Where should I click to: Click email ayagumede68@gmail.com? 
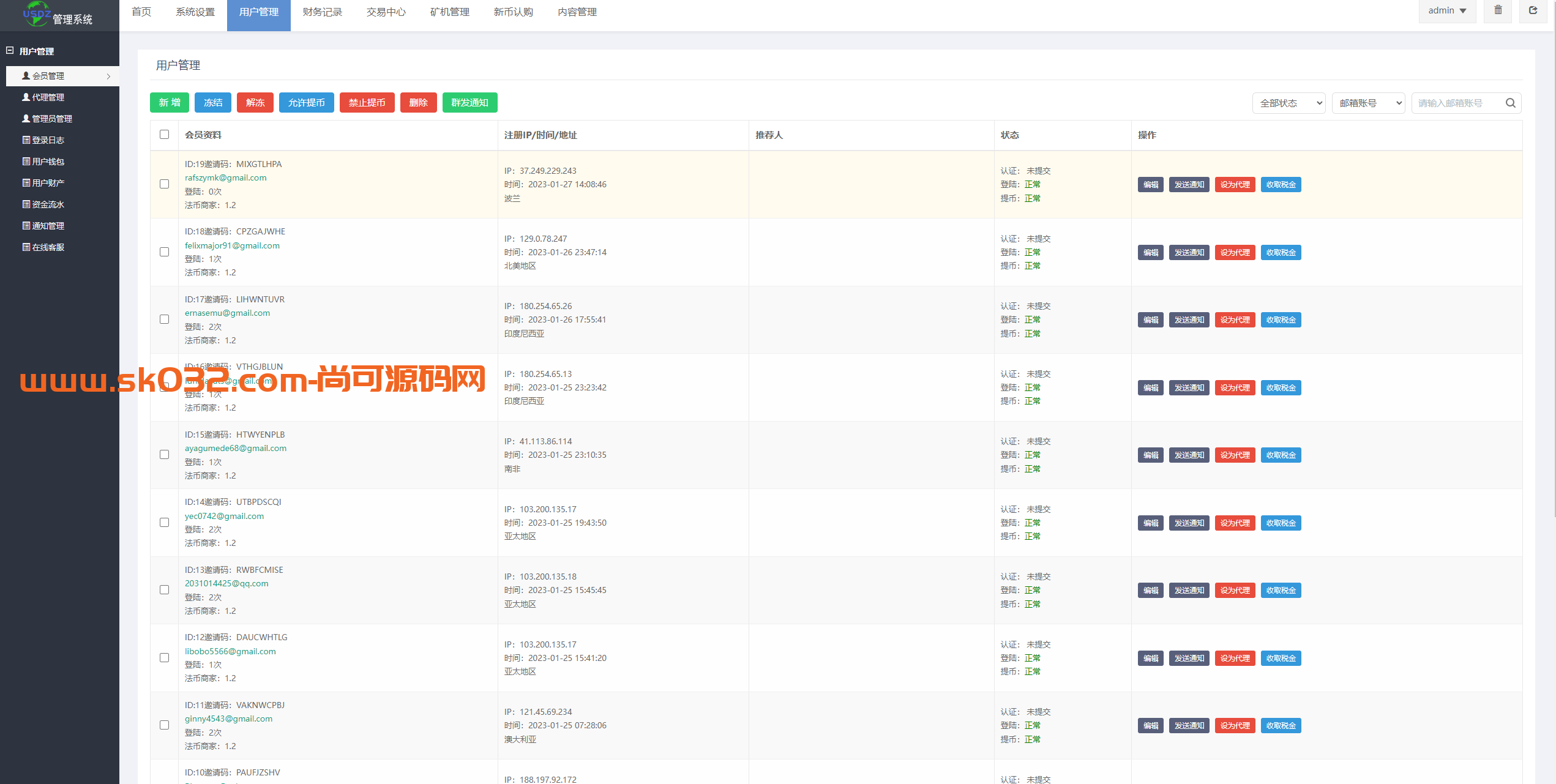(x=236, y=449)
